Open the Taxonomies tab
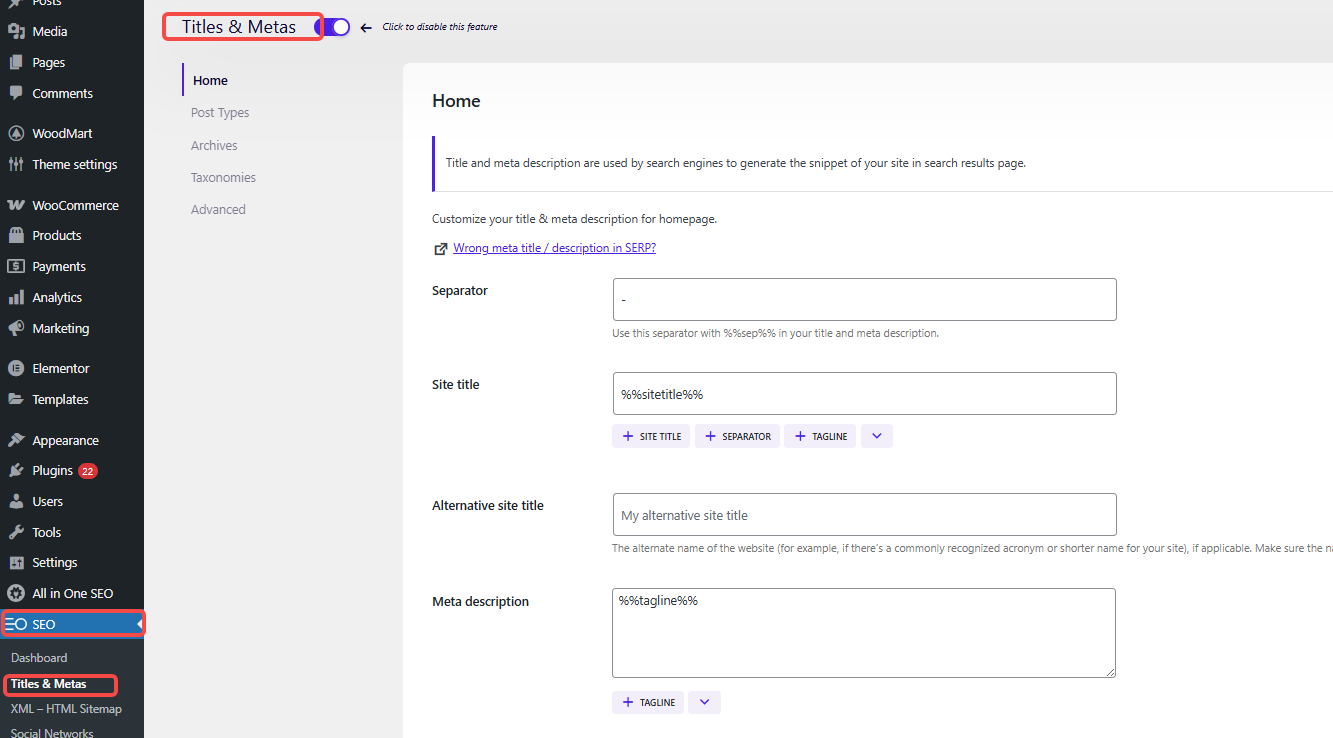 pos(223,177)
